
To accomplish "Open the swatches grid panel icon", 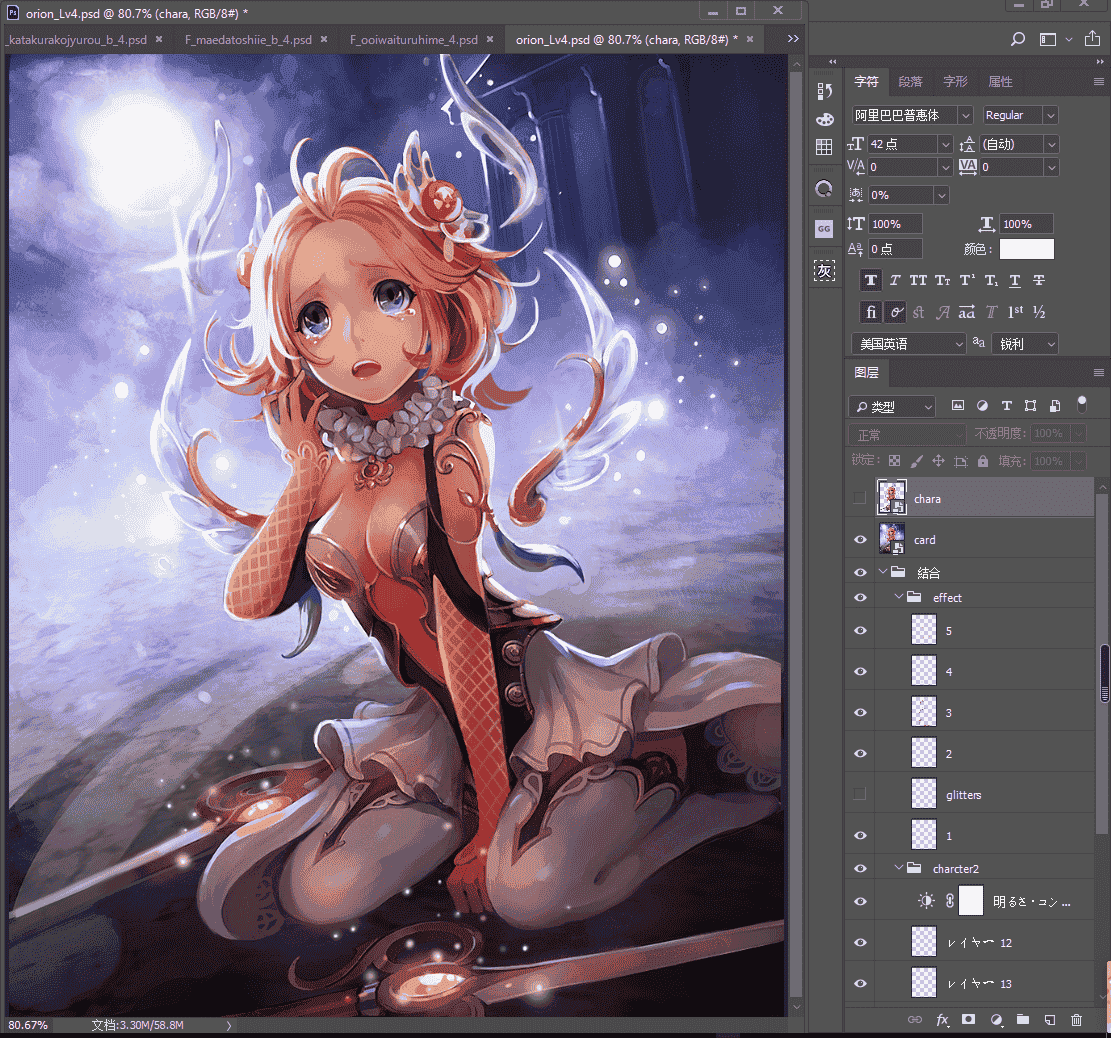I will click(824, 147).
